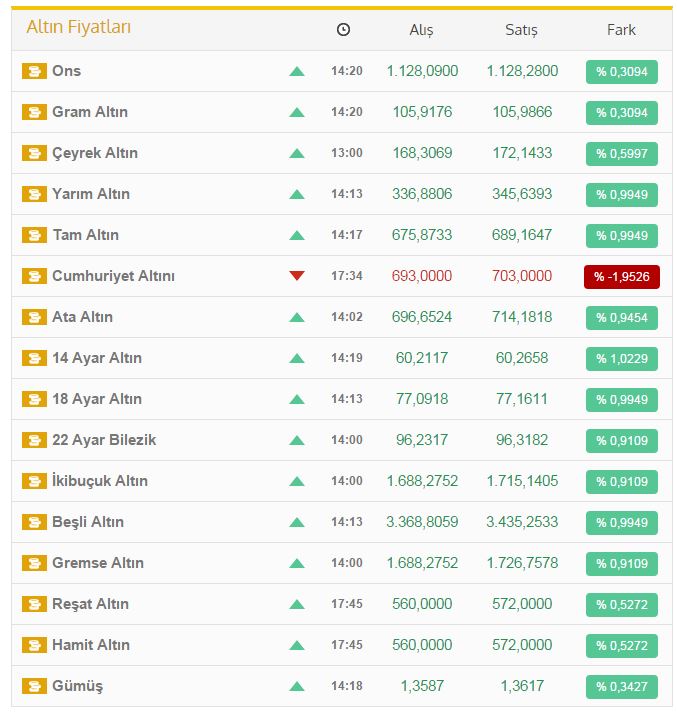This screenshot has height=722, width=677.
Task: Click the gold bar icon beside Ons
Action: click(35, 71)
